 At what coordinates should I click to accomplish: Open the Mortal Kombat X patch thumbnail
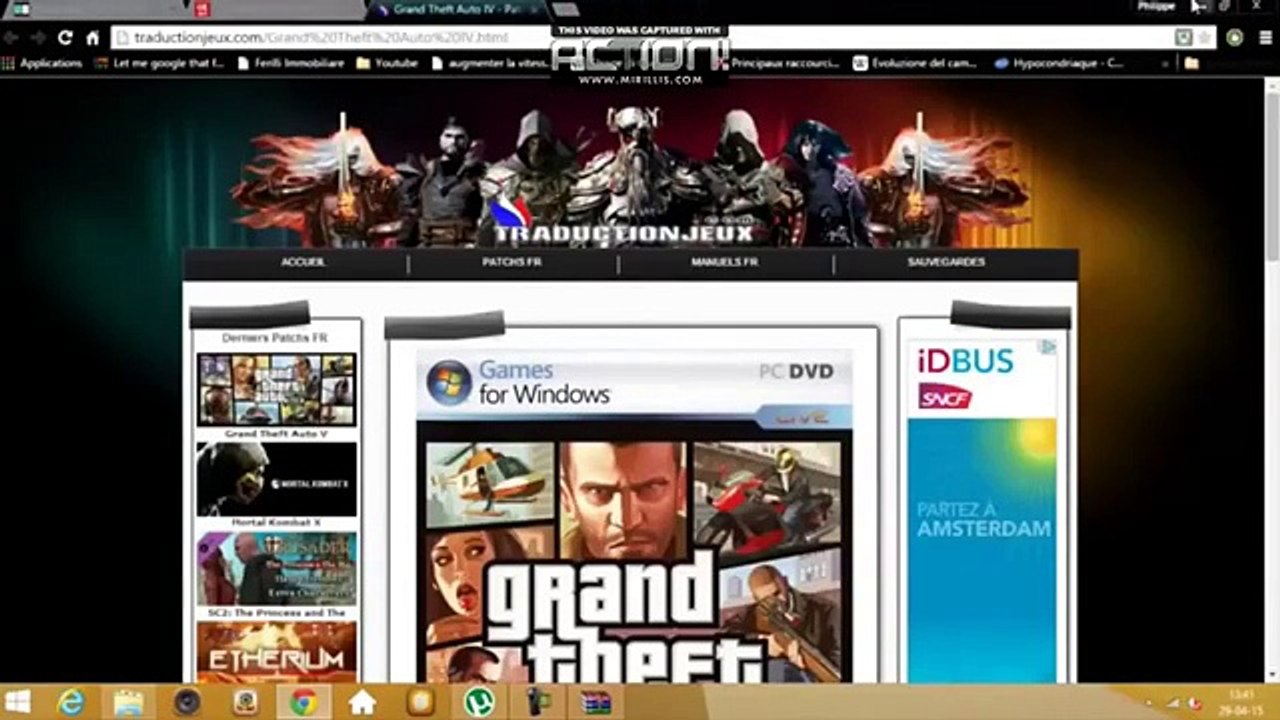click(x=276, y=479)
